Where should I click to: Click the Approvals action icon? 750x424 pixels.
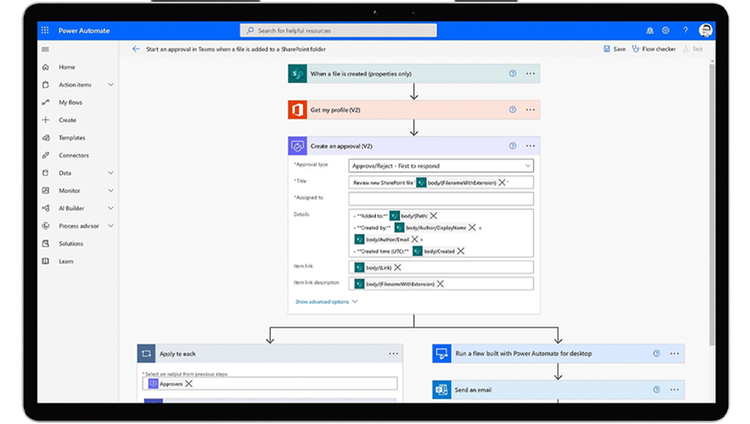coord(297,146)
